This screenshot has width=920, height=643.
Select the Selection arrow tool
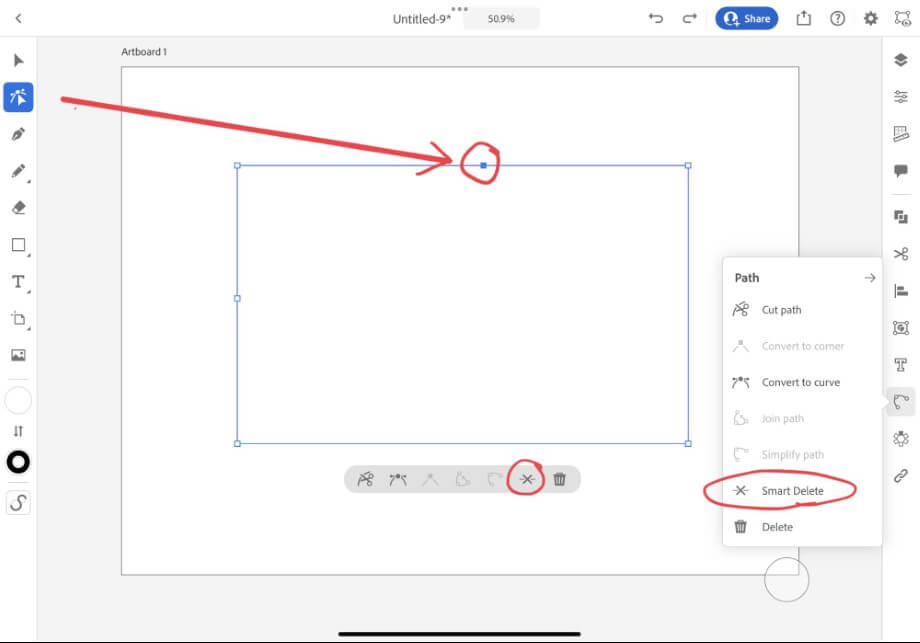18,60
